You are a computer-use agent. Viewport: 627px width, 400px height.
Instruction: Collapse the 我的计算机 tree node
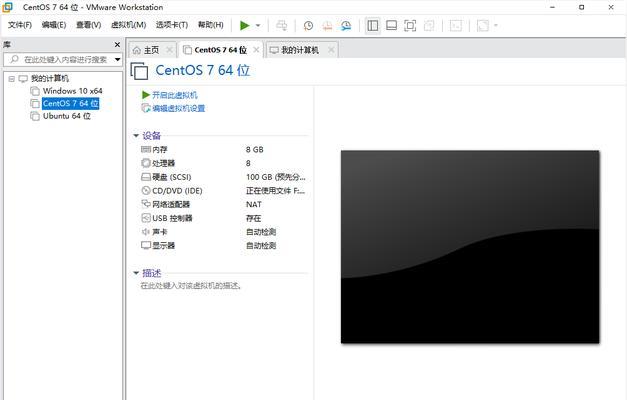(12, 79)
